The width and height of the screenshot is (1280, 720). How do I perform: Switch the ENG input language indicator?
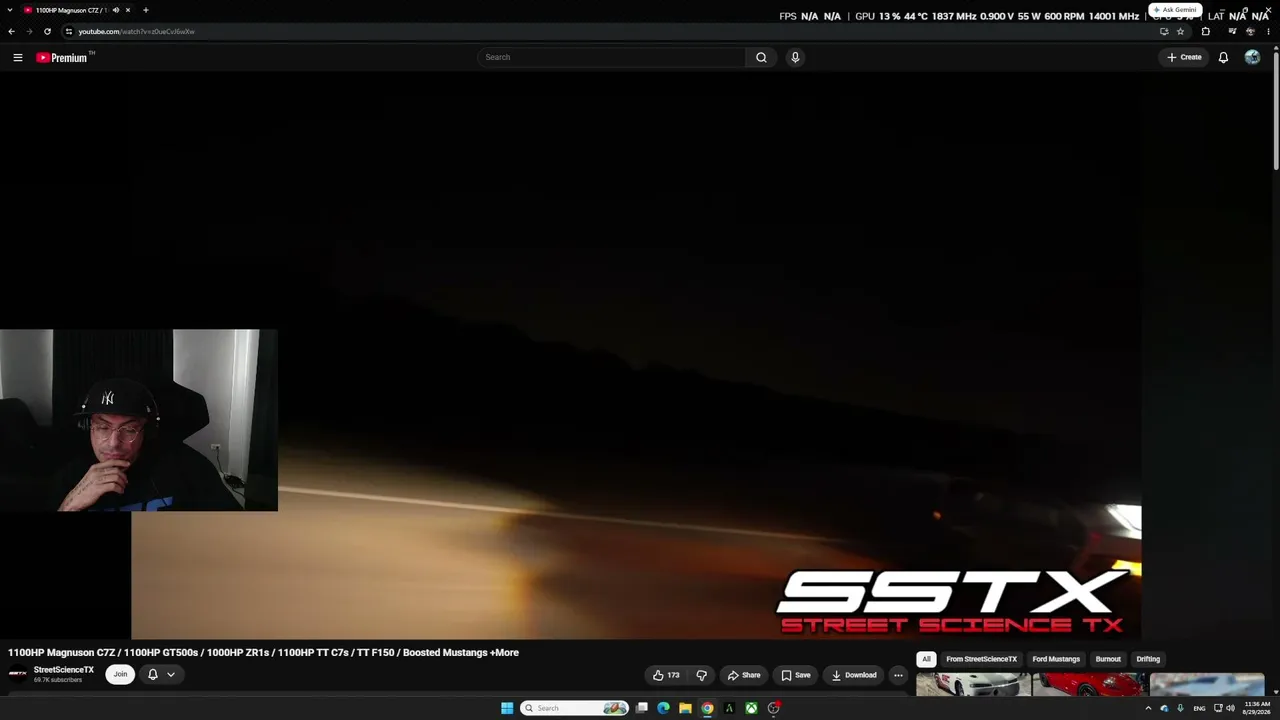[x=1199, y=708]
